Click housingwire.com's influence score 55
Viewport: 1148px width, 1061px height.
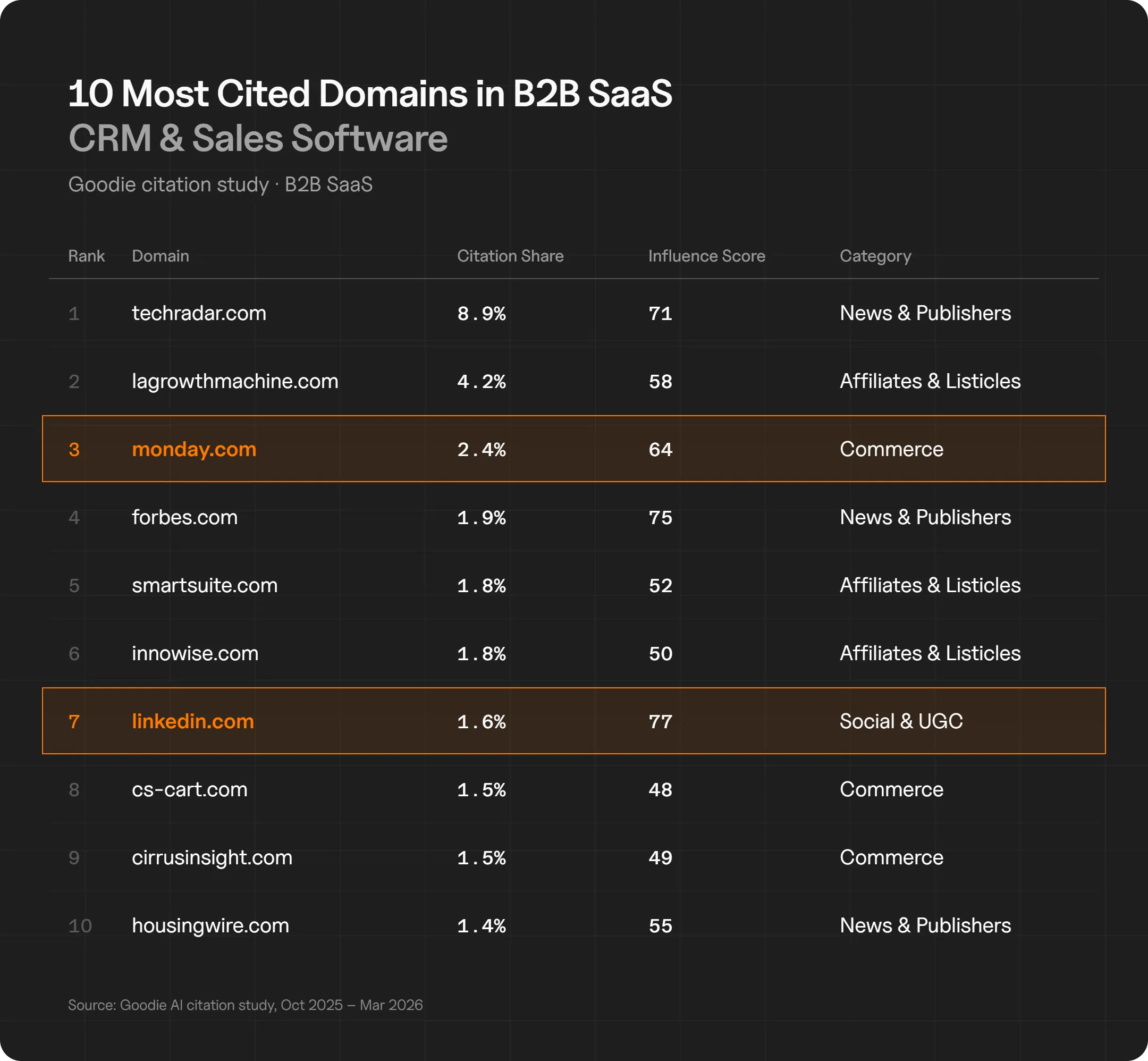(660, 926)
